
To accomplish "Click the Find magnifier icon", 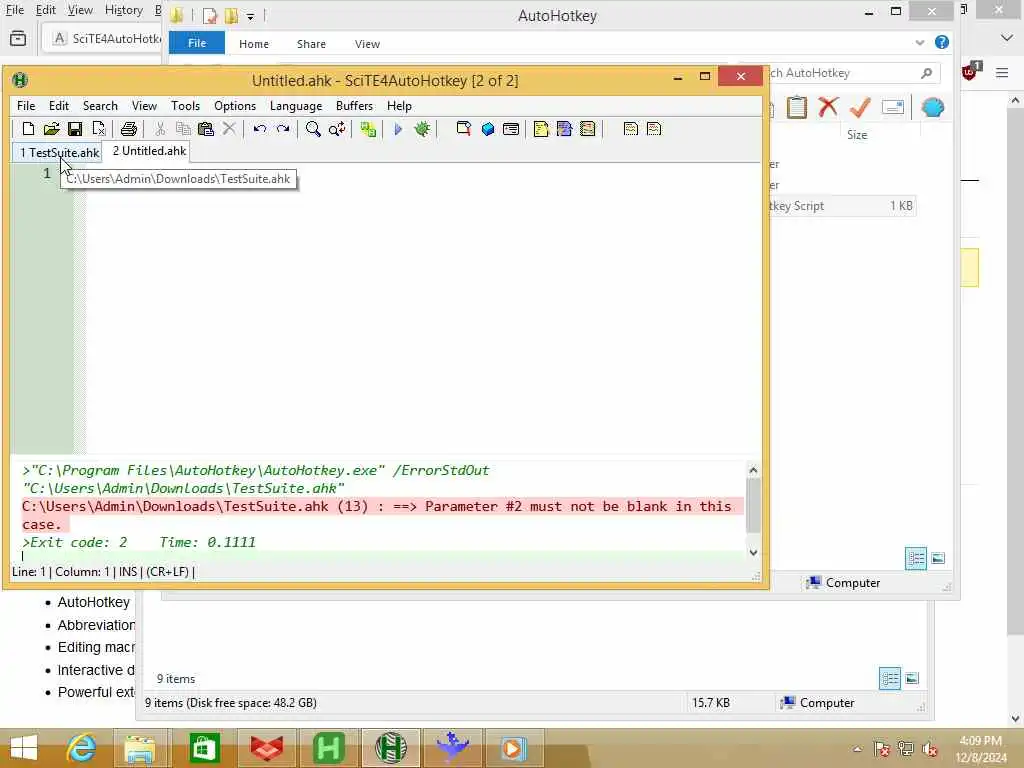I will [313, 129].
